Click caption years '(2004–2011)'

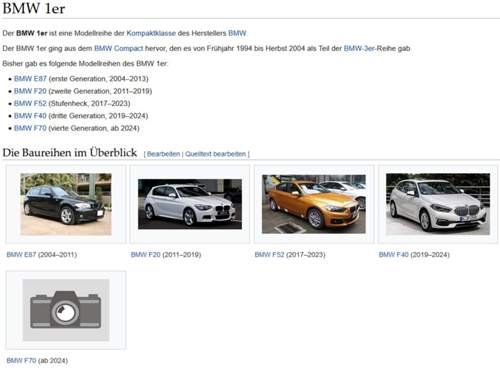57,255
